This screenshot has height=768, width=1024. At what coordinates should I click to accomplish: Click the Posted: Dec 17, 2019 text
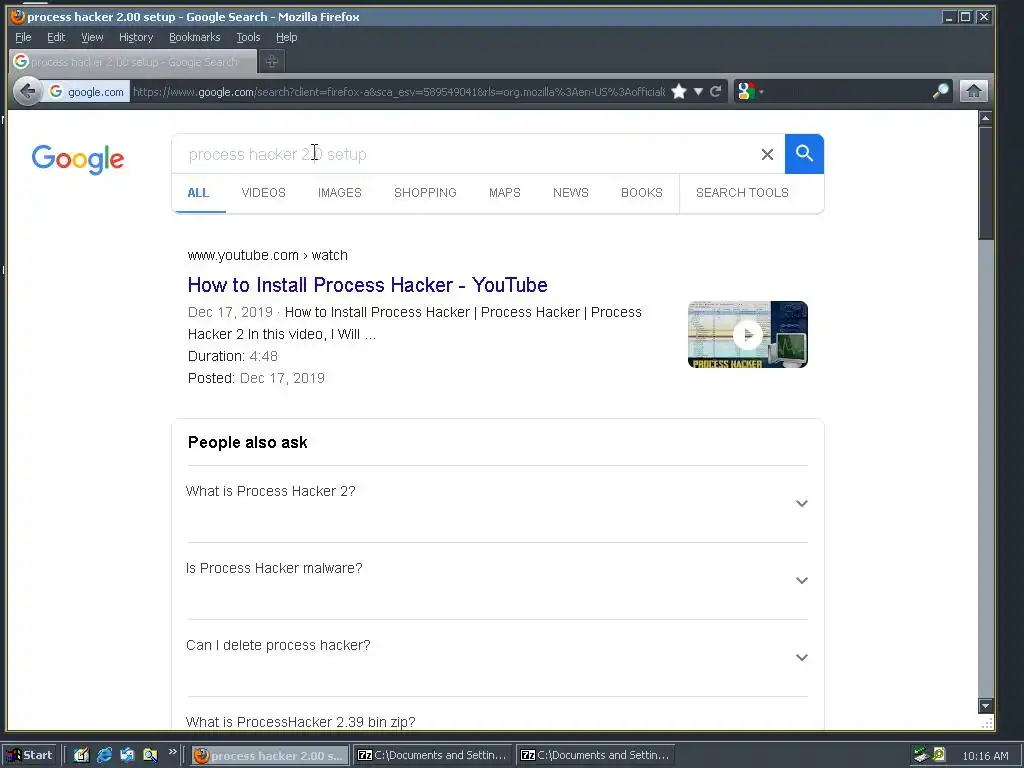(x=256, y=378)
